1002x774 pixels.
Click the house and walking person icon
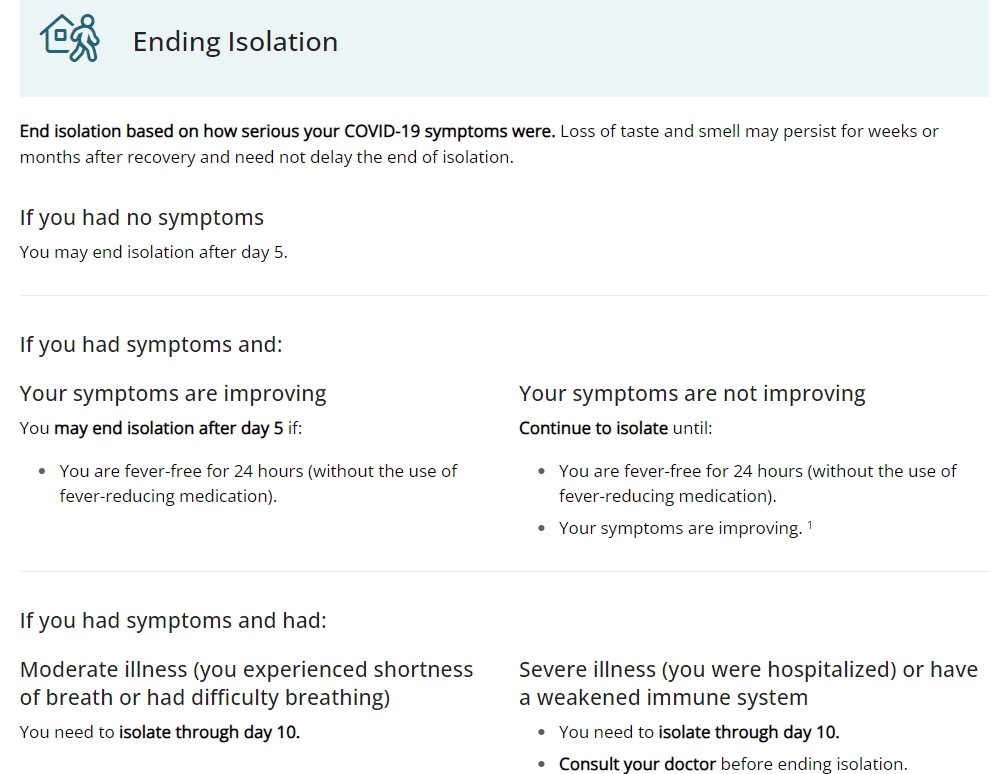click(70, 39)
